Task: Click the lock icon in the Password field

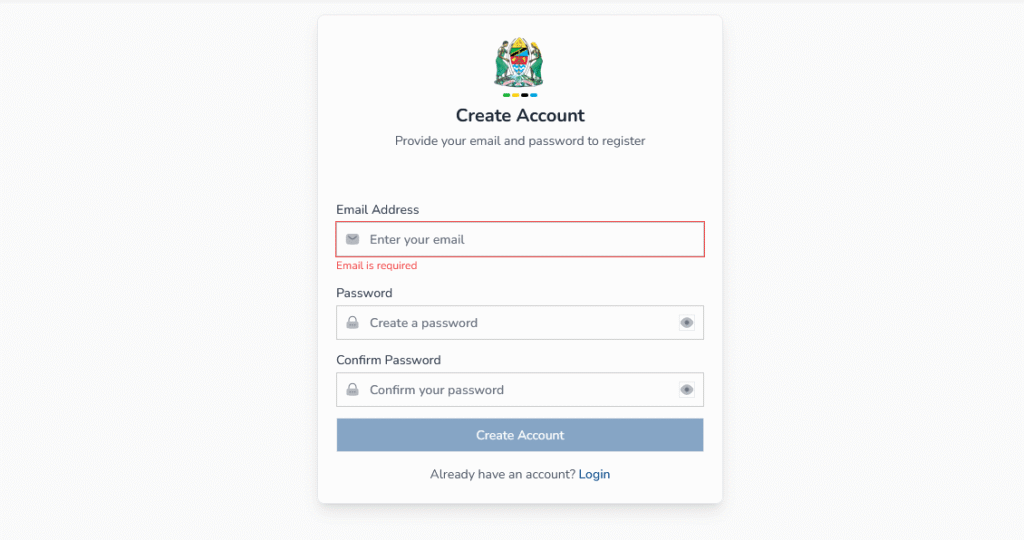Action: [353, 323]
